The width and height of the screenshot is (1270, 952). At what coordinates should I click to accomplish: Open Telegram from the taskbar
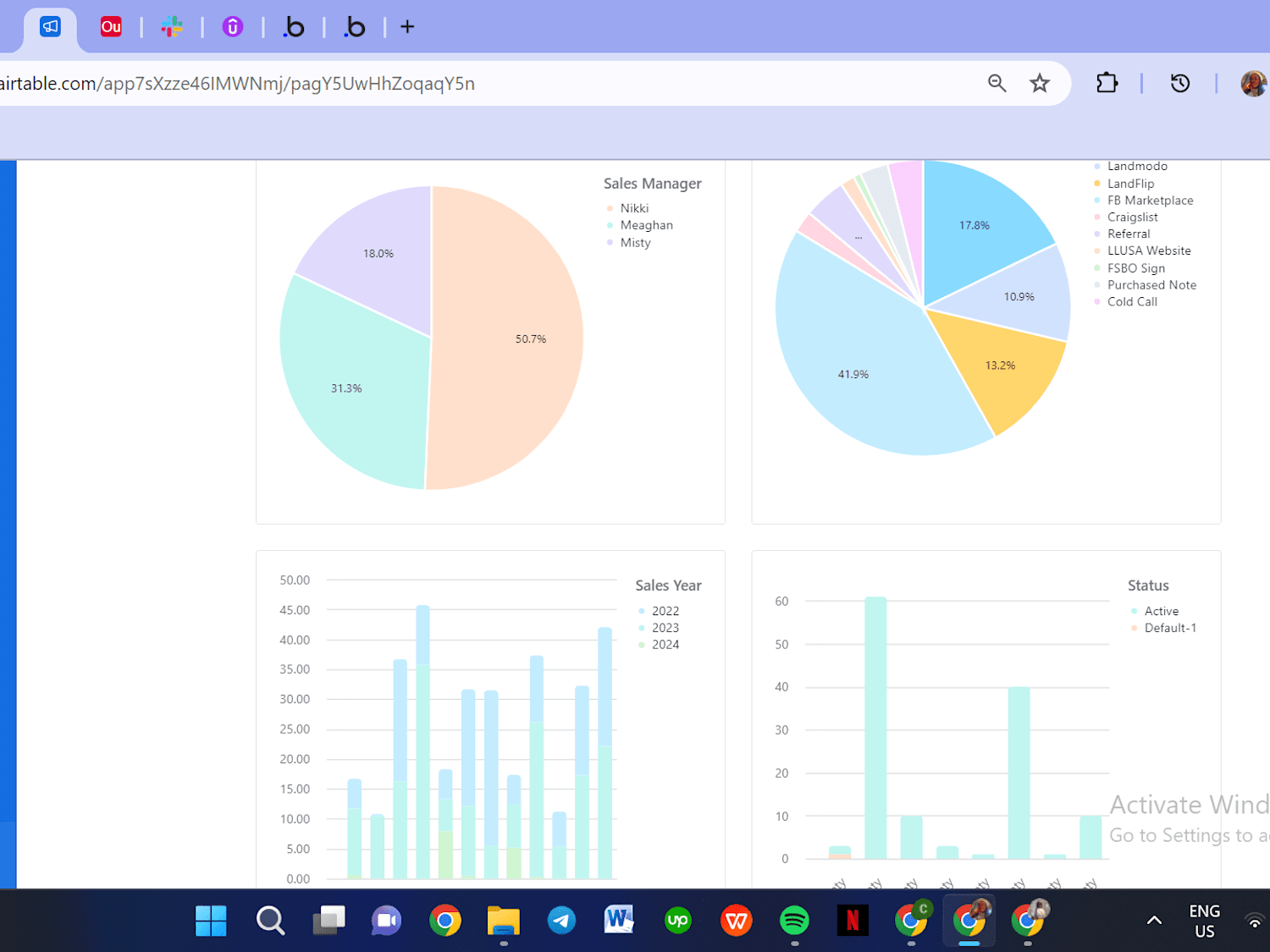(x=561, y=920)
